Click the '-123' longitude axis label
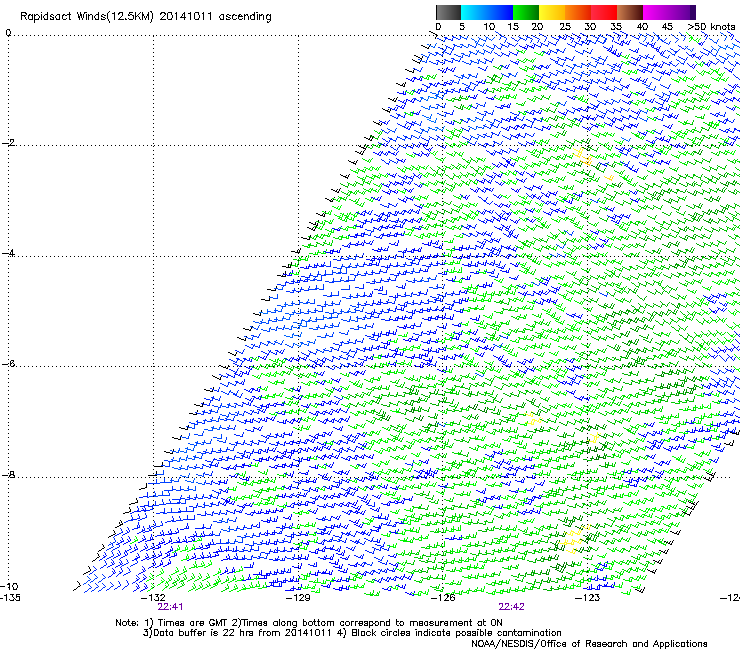The height and width of the screenshot is (650, 740). 588,598
